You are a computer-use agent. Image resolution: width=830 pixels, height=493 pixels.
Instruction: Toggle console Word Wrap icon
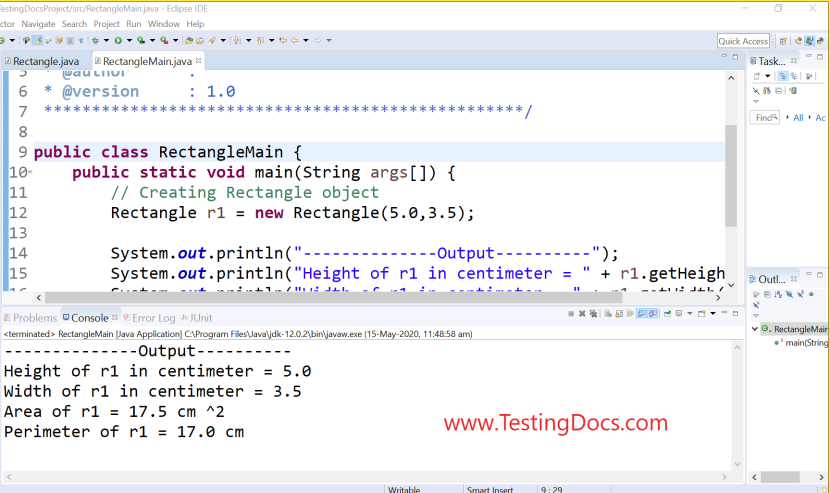tap(630, 313)
